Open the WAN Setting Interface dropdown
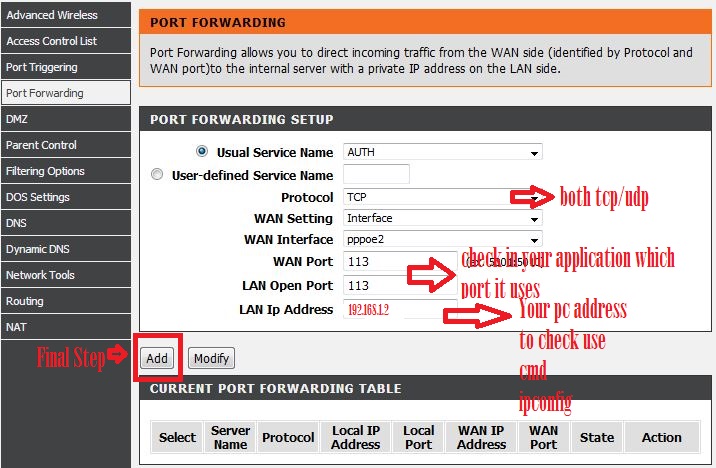Screen dimensions: 716x468 point(441,218)
